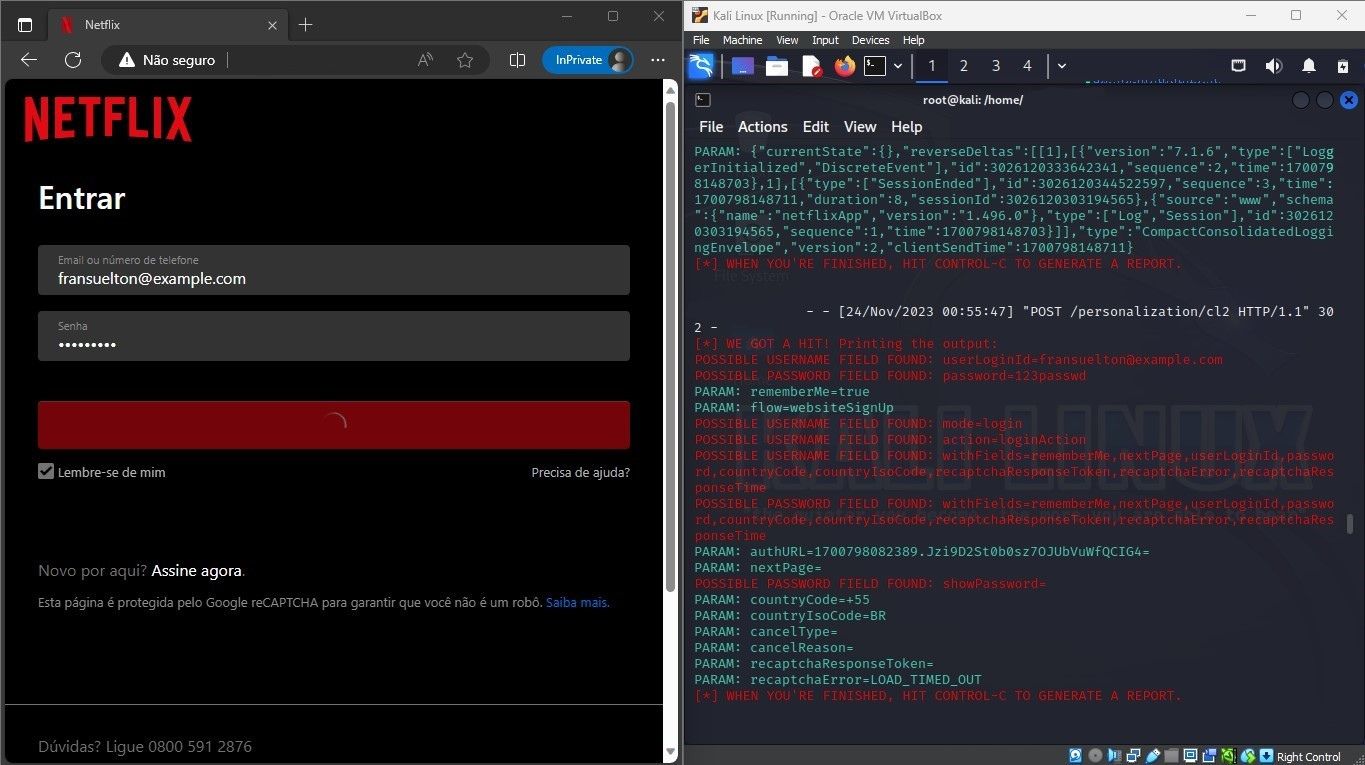
Task: Open the file manager from Kali panel
Action: (x=777, y=67)
